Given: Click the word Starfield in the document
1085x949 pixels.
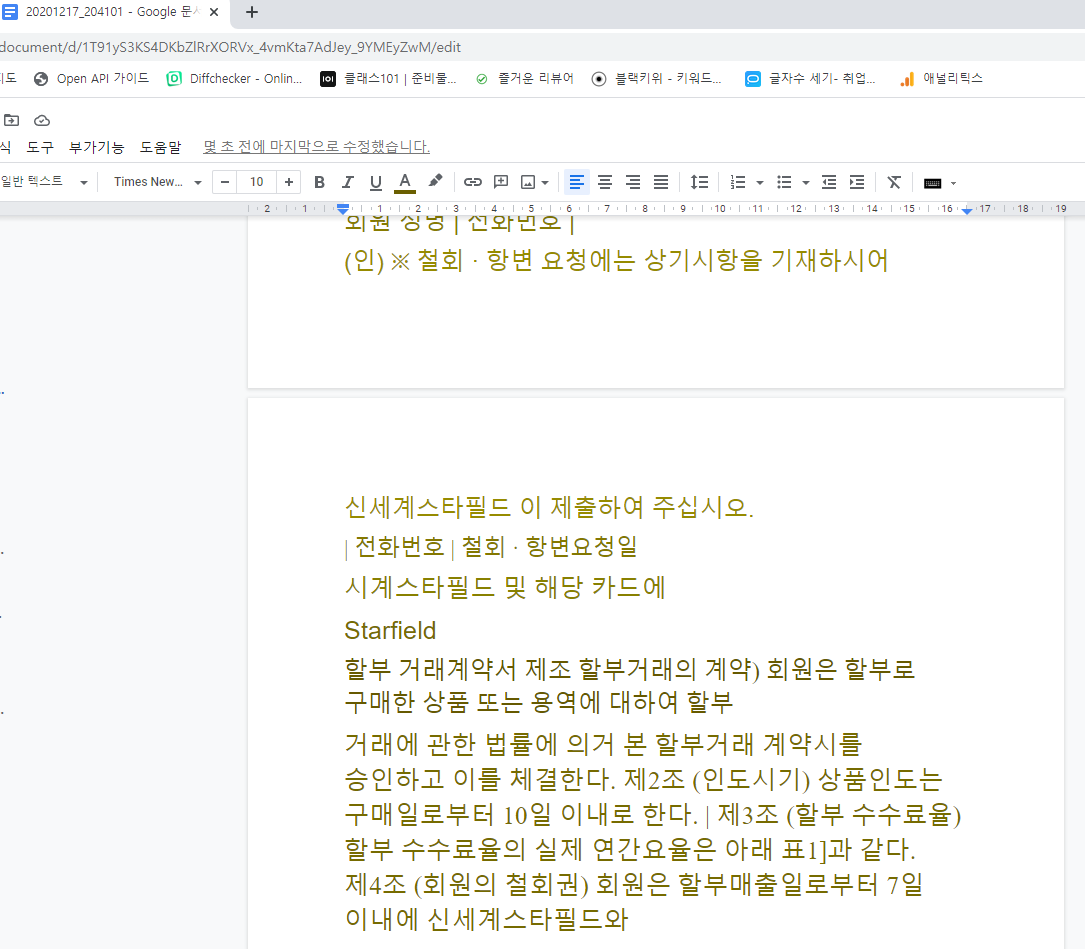Looking at the screenshot, I should (390, 631).
